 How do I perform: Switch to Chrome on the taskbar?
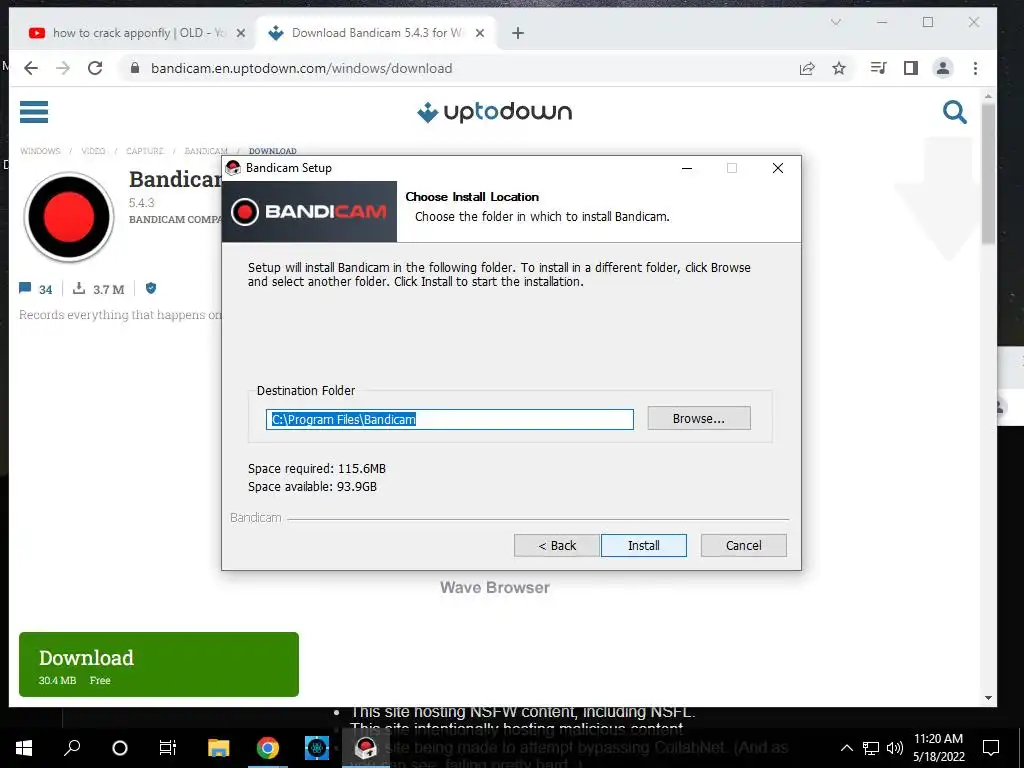[x=268, y=748]
